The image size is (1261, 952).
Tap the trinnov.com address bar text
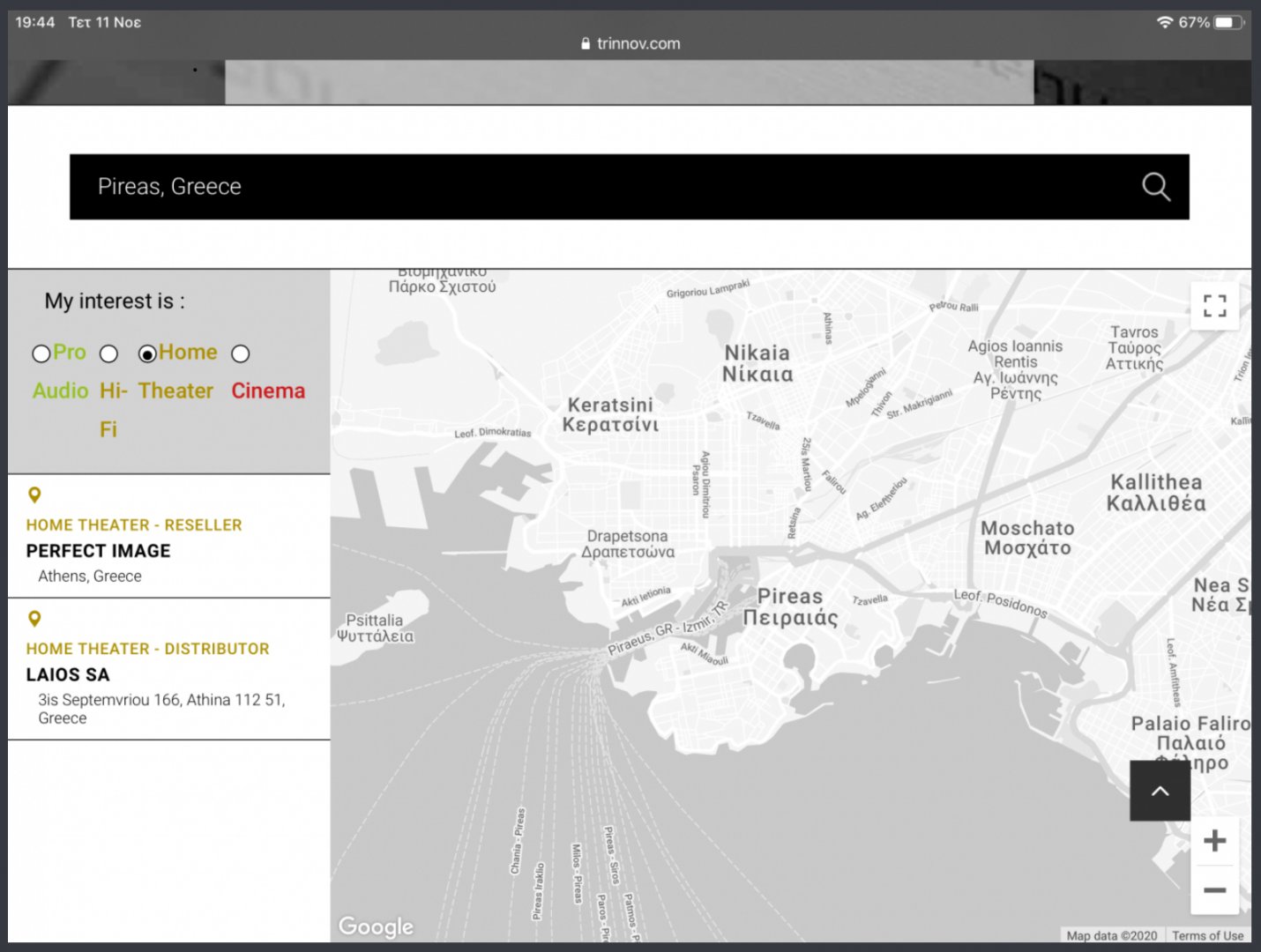point(638,43)
